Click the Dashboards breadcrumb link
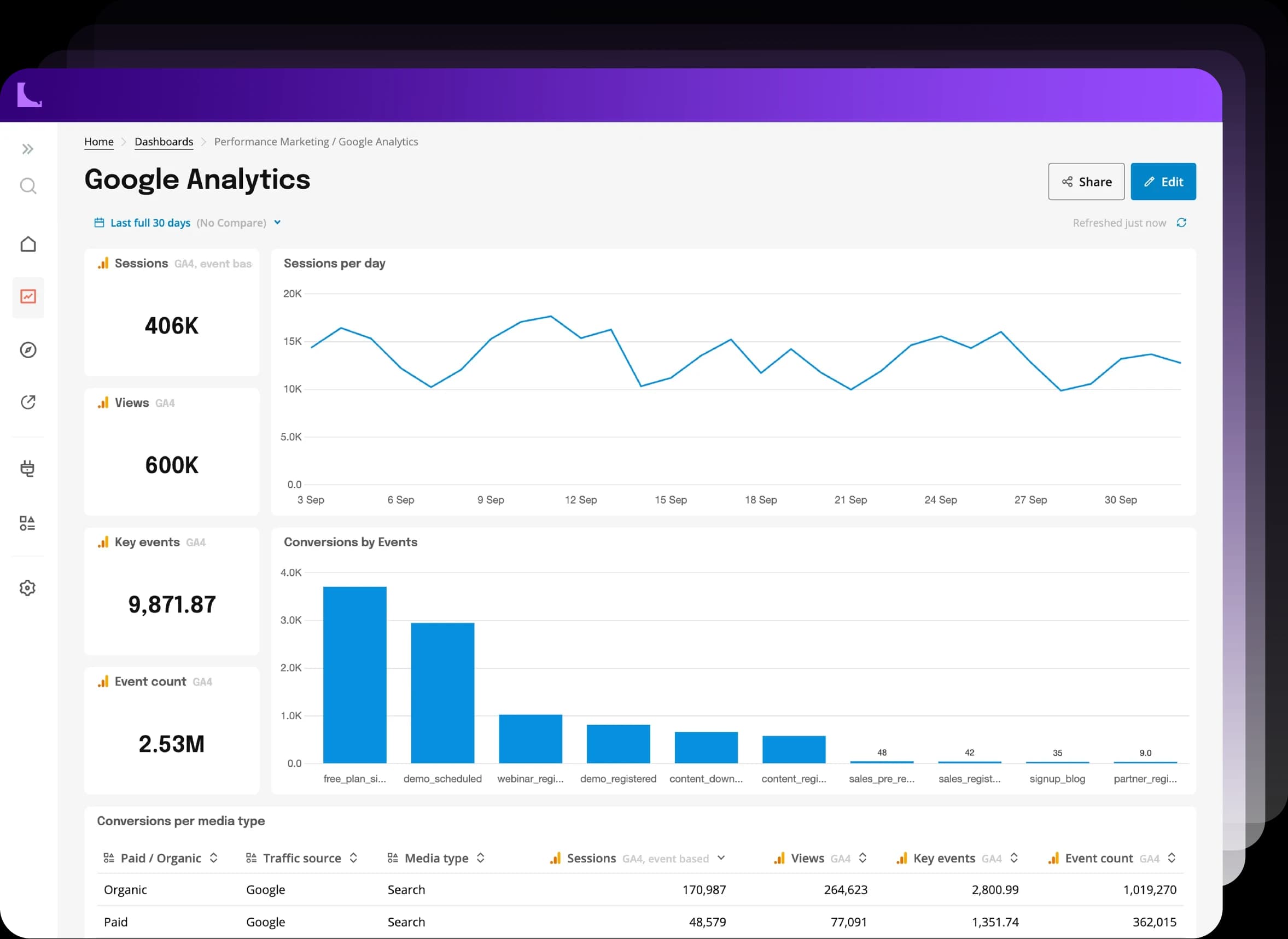The width and height of the screenshot is (1288, 939). 164,142
